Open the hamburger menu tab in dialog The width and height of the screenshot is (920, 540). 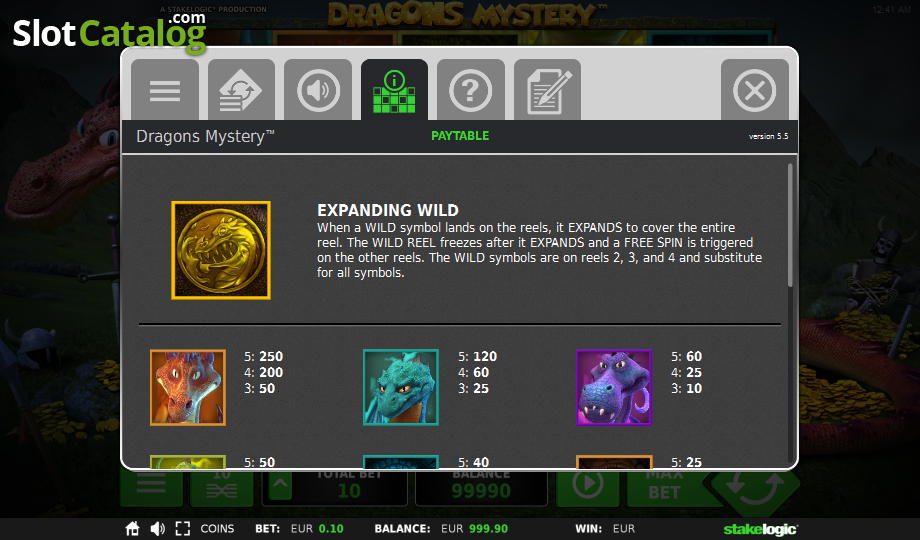[x=165, y=90]
